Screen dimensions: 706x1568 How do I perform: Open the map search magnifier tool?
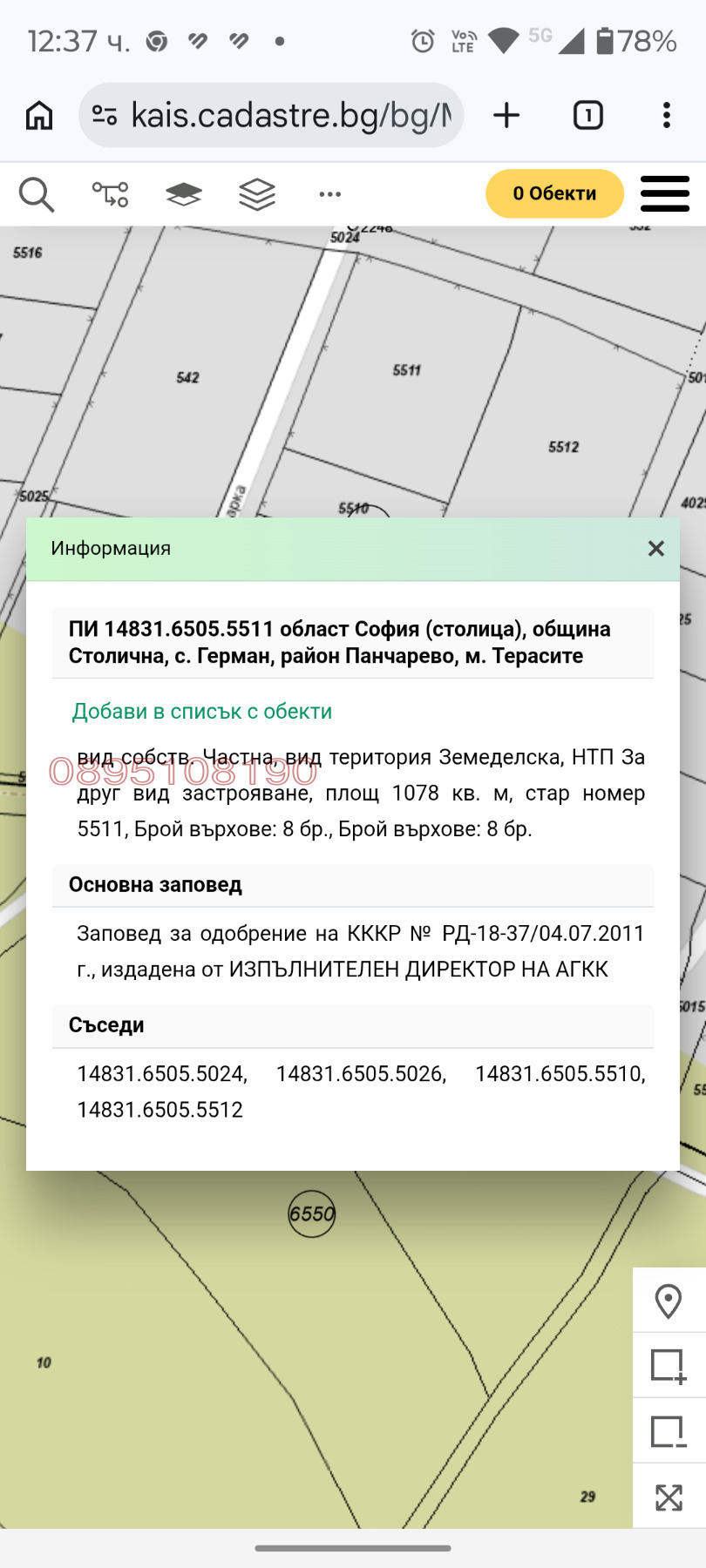(x=37, y=194)
